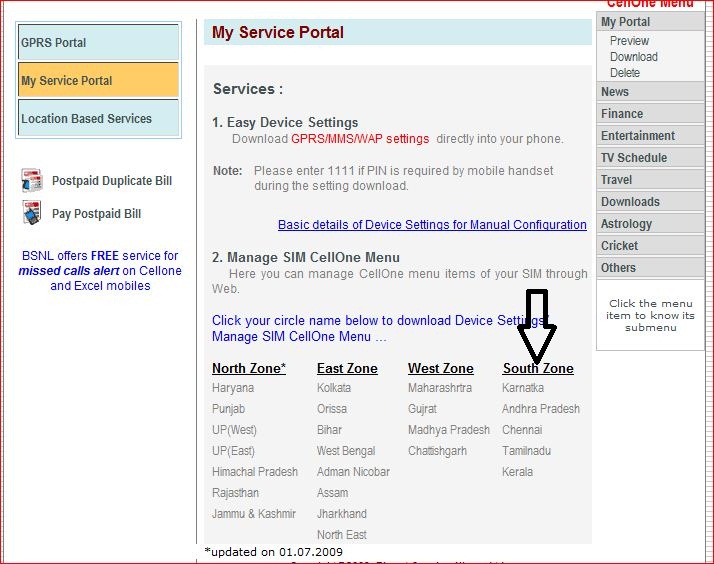Choose the Himachal Pradesh circle
Screen dimensions: 714x564
point(255,472)
